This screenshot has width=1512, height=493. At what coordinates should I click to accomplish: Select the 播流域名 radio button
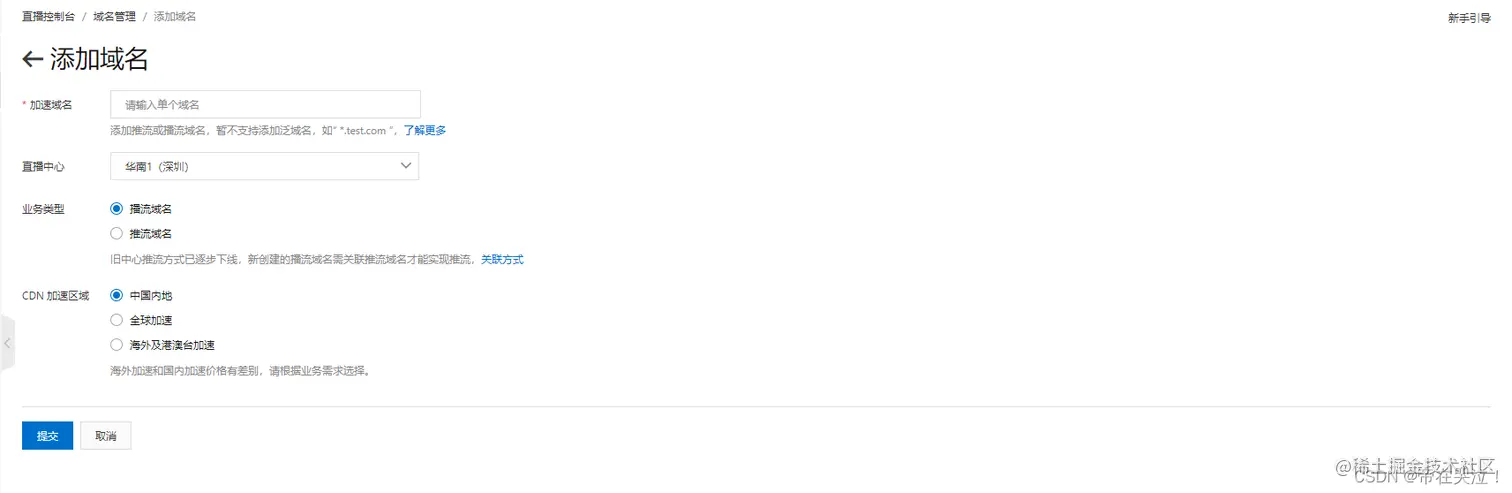[117, 209]
